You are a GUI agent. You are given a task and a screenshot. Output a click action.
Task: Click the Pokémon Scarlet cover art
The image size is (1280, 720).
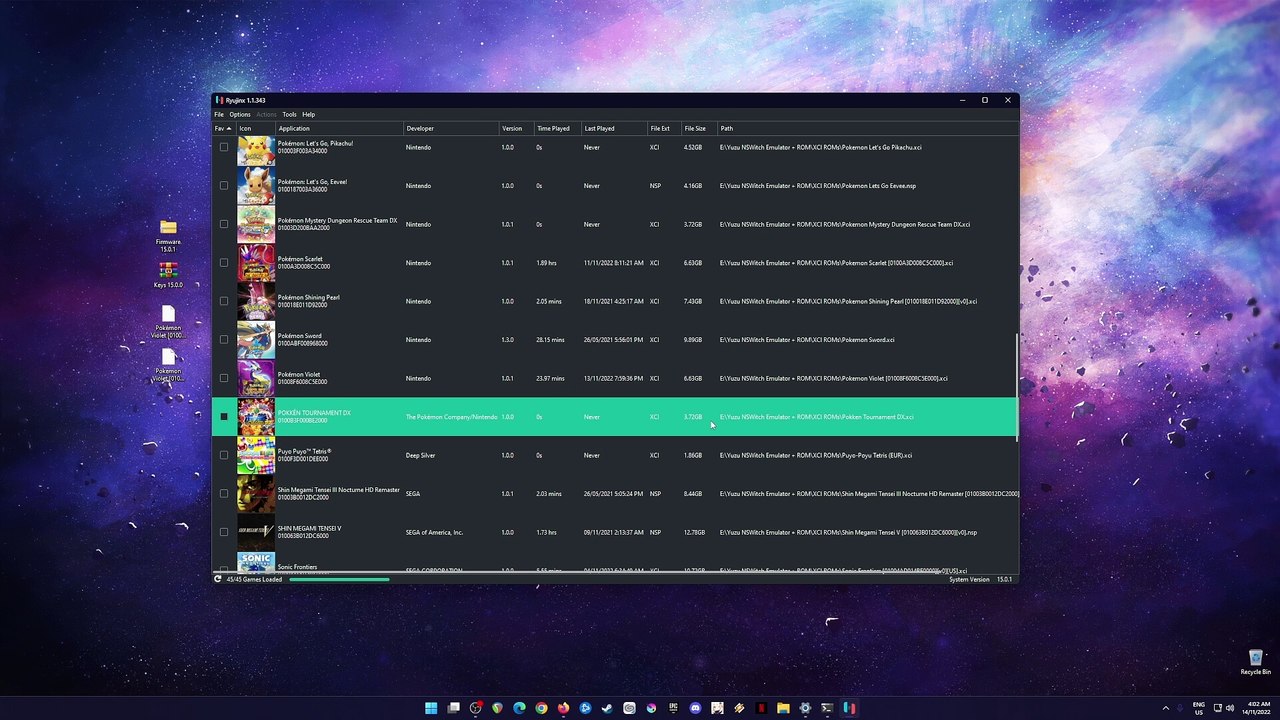point(256,263)
